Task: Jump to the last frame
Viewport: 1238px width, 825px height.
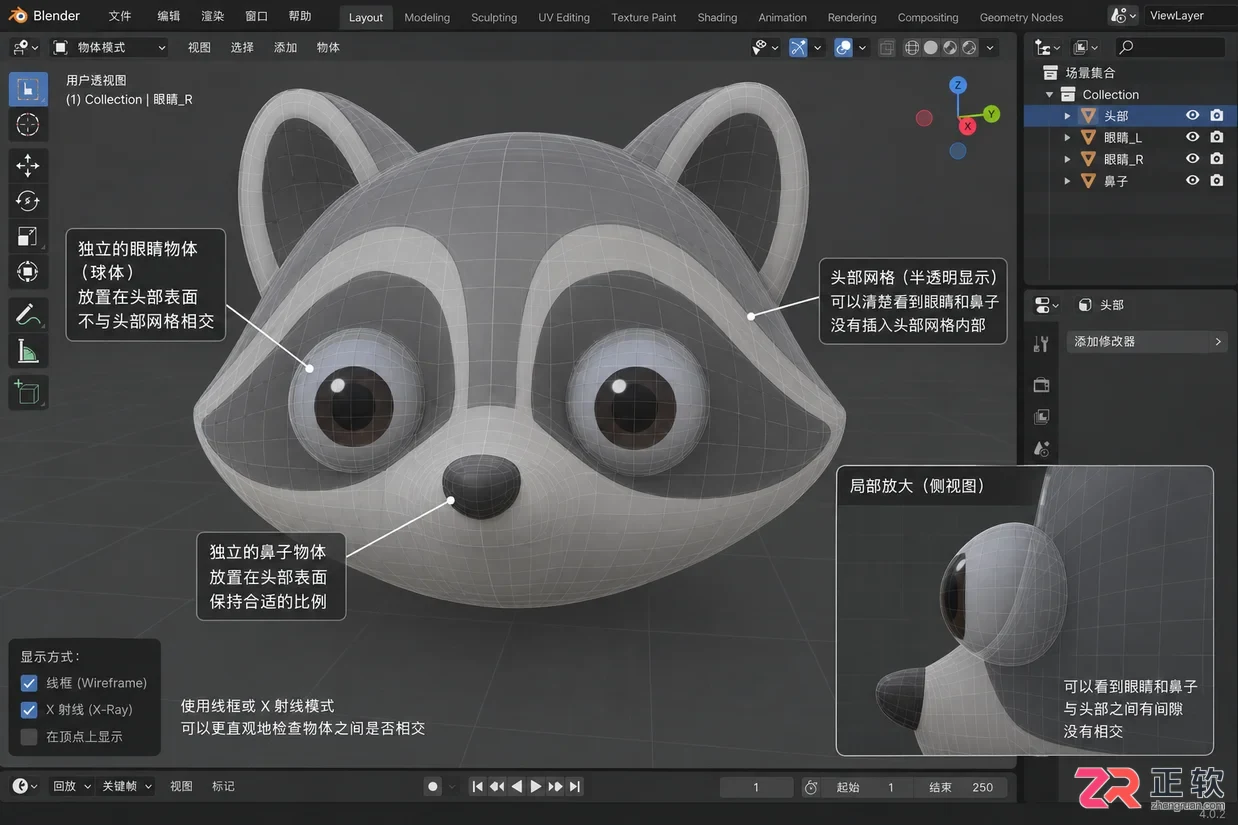Action: pos(575,787)
